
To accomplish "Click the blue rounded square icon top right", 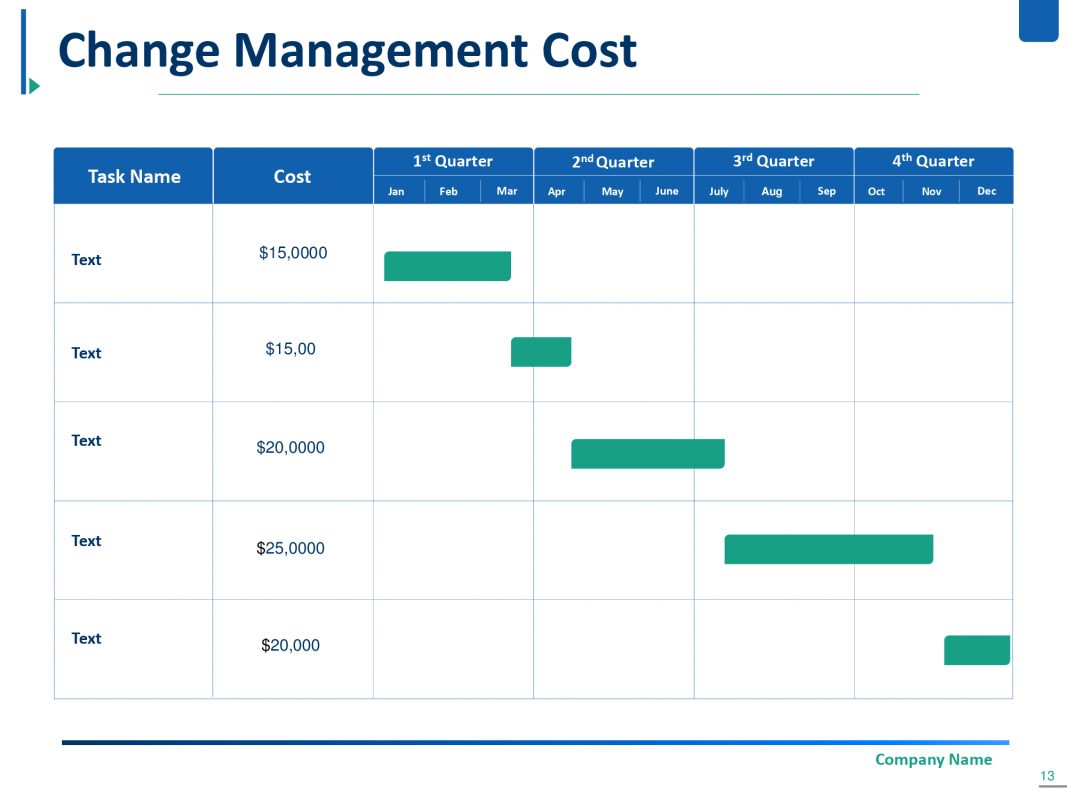I will (x=1037, y=22).
